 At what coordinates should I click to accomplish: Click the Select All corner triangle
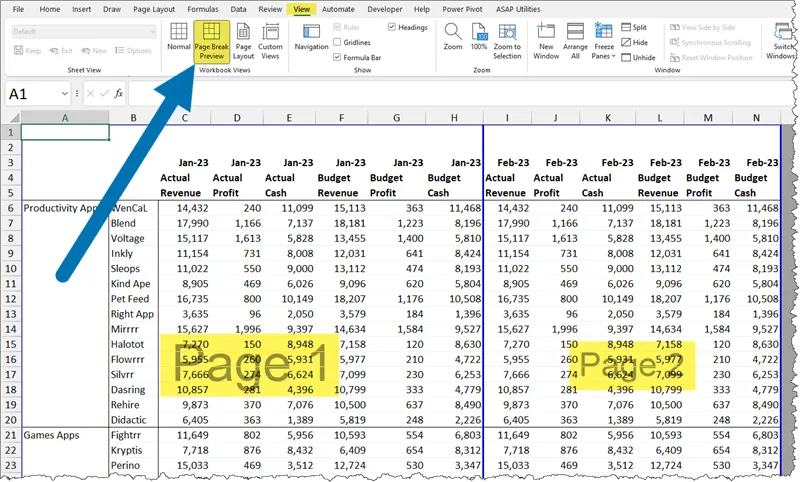click(x=14, y=118)
